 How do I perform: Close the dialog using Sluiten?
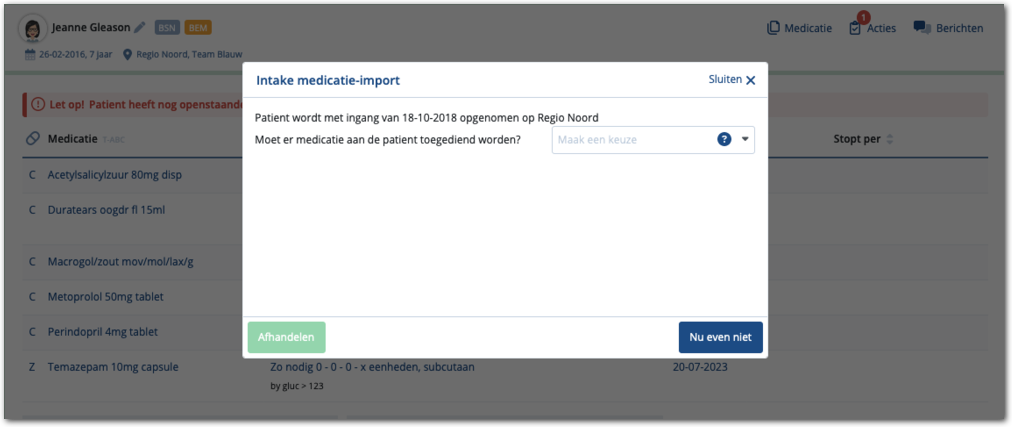pyautogui.click(x=732, y=80)
